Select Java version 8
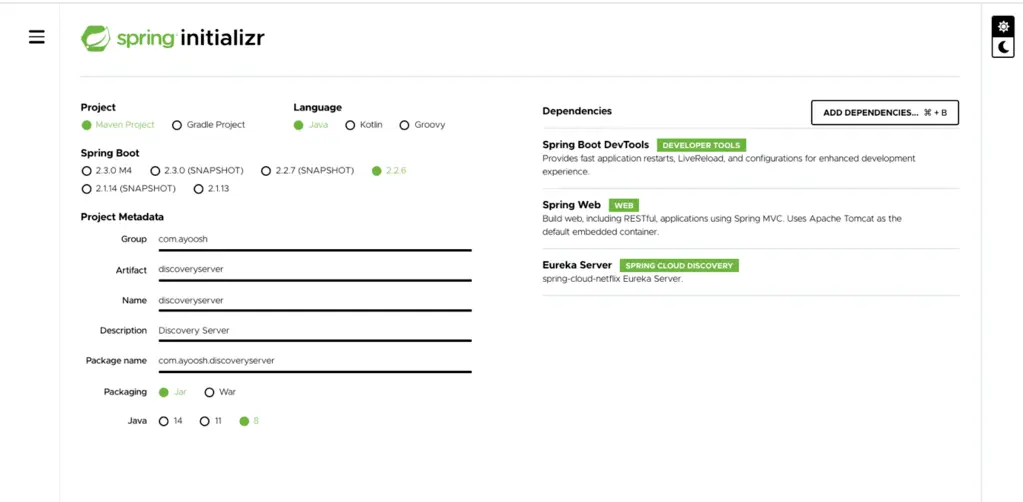The height and width of the screenshot is (502, 1023). [x=249, y=421]
